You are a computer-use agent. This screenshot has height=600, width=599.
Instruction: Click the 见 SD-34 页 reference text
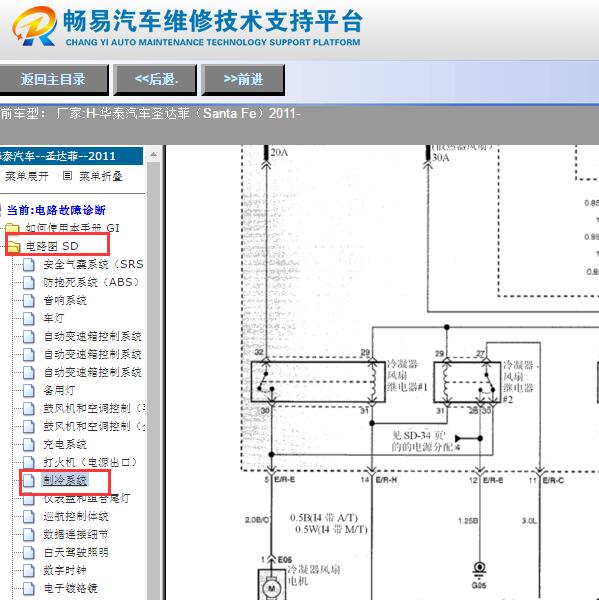coord(425,441)
